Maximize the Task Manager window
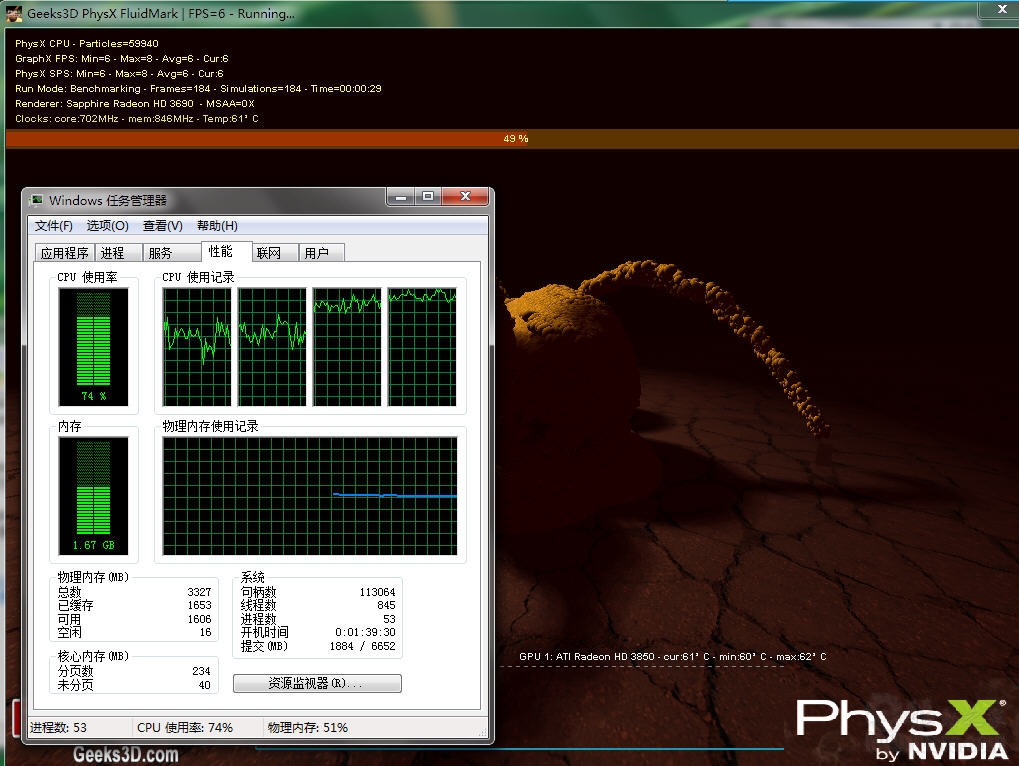Image resolution: width=1019 pixels, height=766 pixels. [x=428, y=197]
